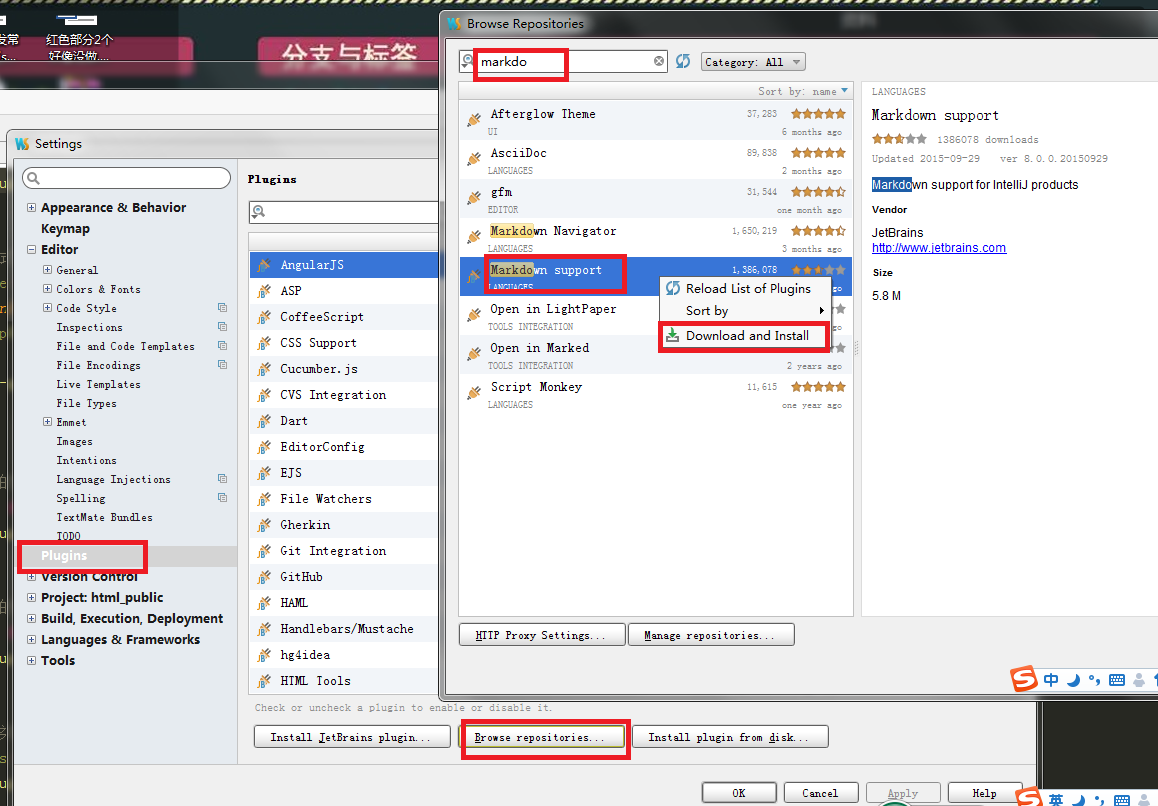Screen dimensions: 1158x806
Task: Clear the markdo search with the X icon
Action: [658, 61]
